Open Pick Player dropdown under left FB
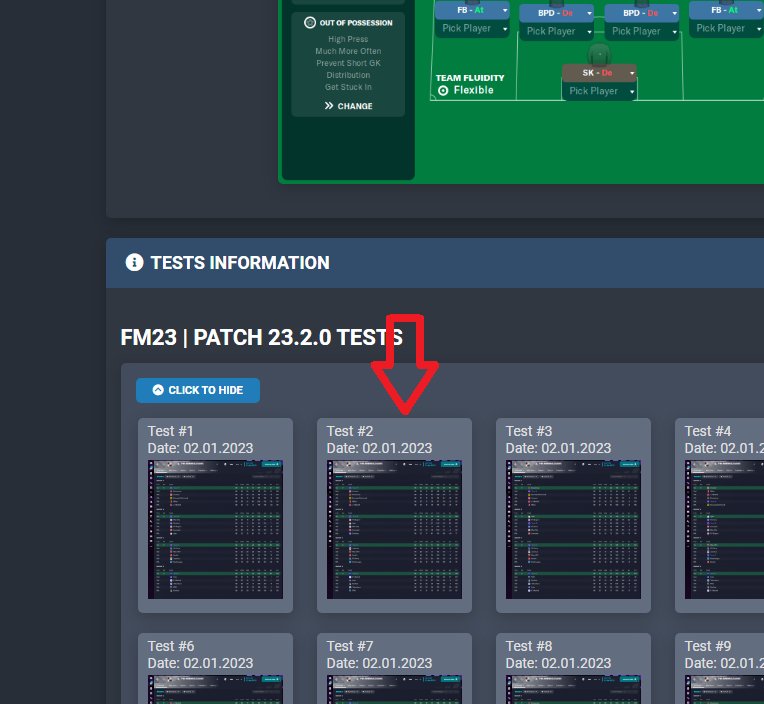This screenshot has height=704, width=764. point(472,28)
